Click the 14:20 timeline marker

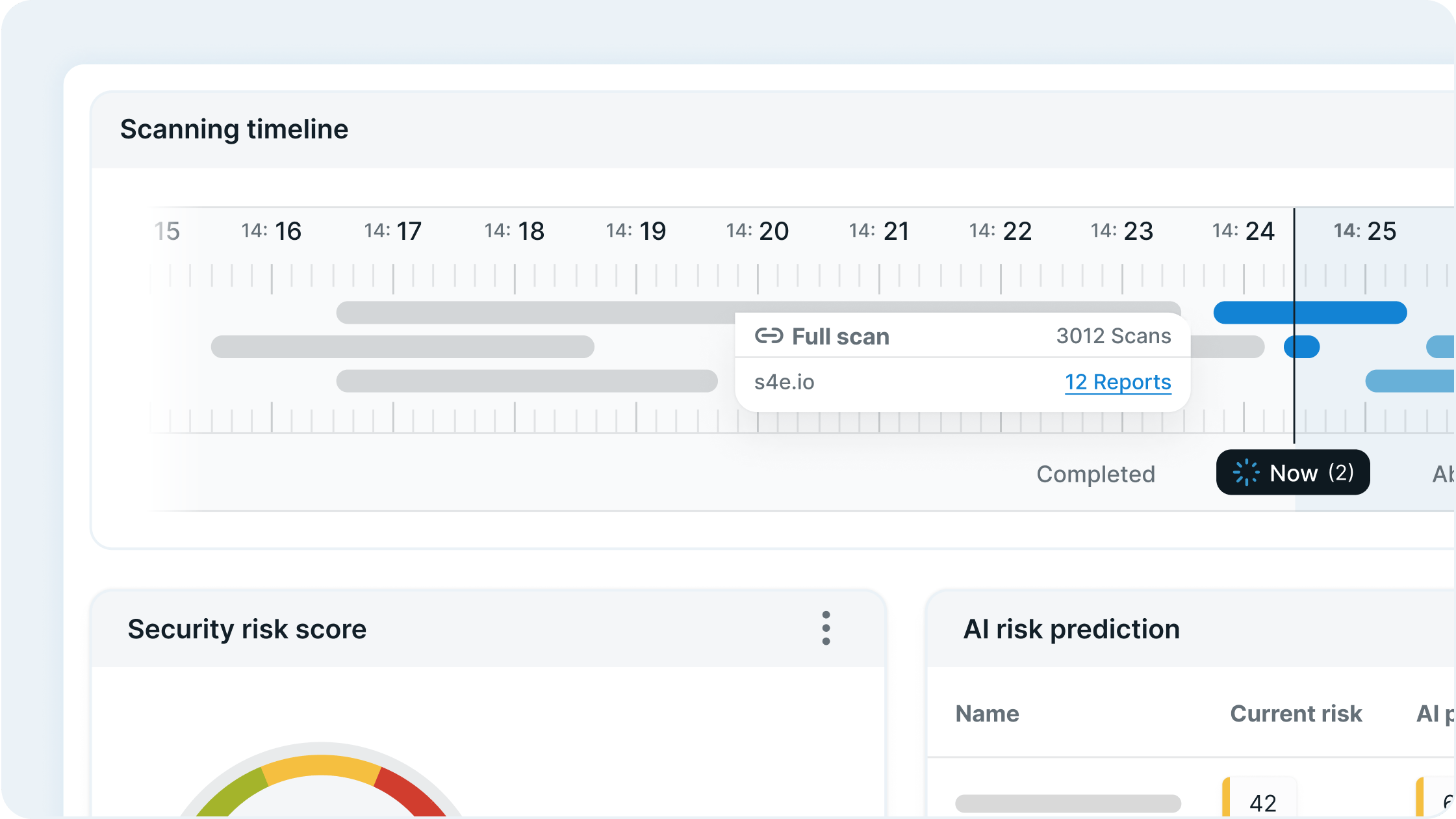pos(757,231)
